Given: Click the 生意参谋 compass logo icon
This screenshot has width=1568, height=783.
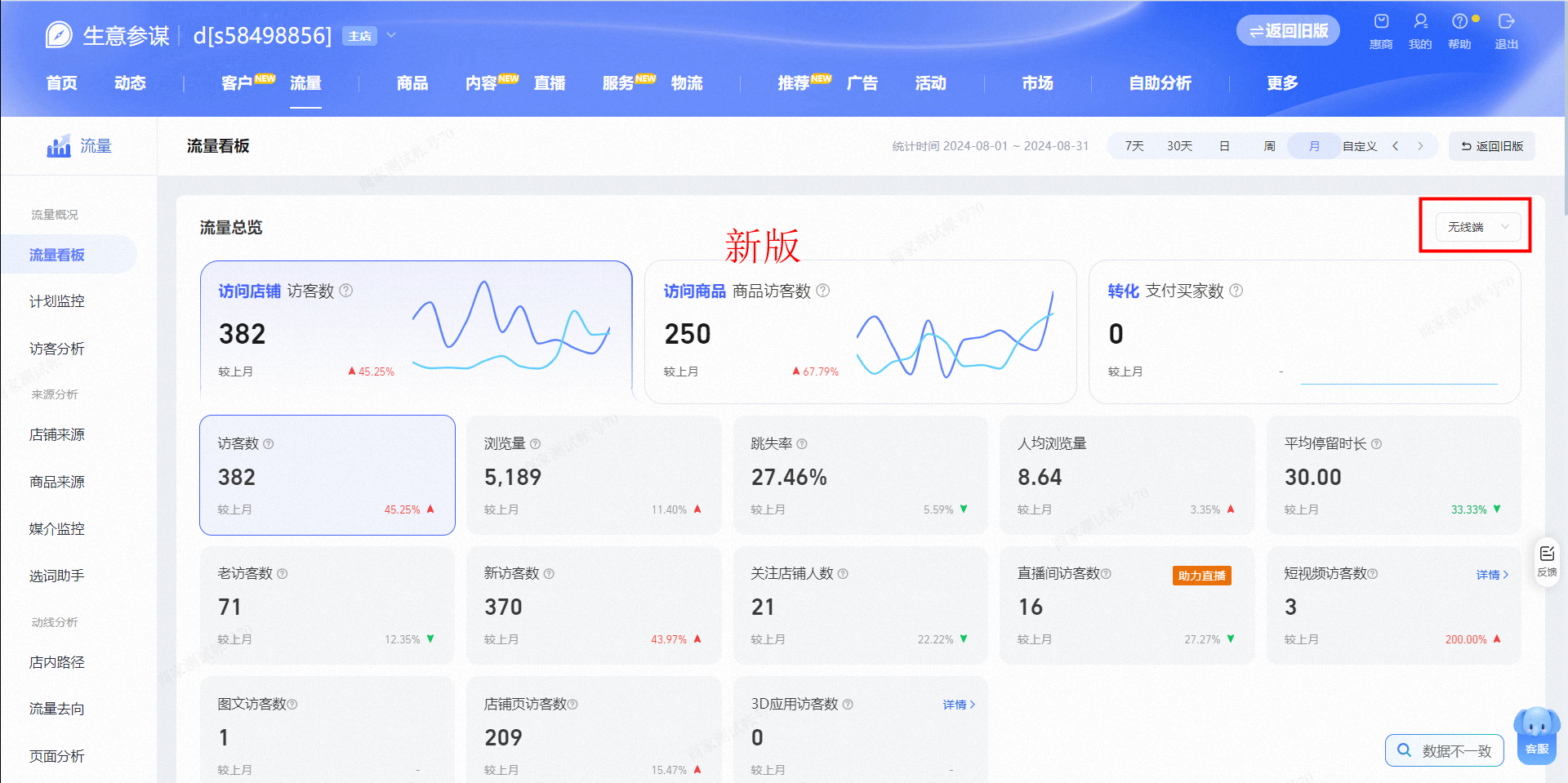Looking at the screenshot, I should (x=59, y=35).
